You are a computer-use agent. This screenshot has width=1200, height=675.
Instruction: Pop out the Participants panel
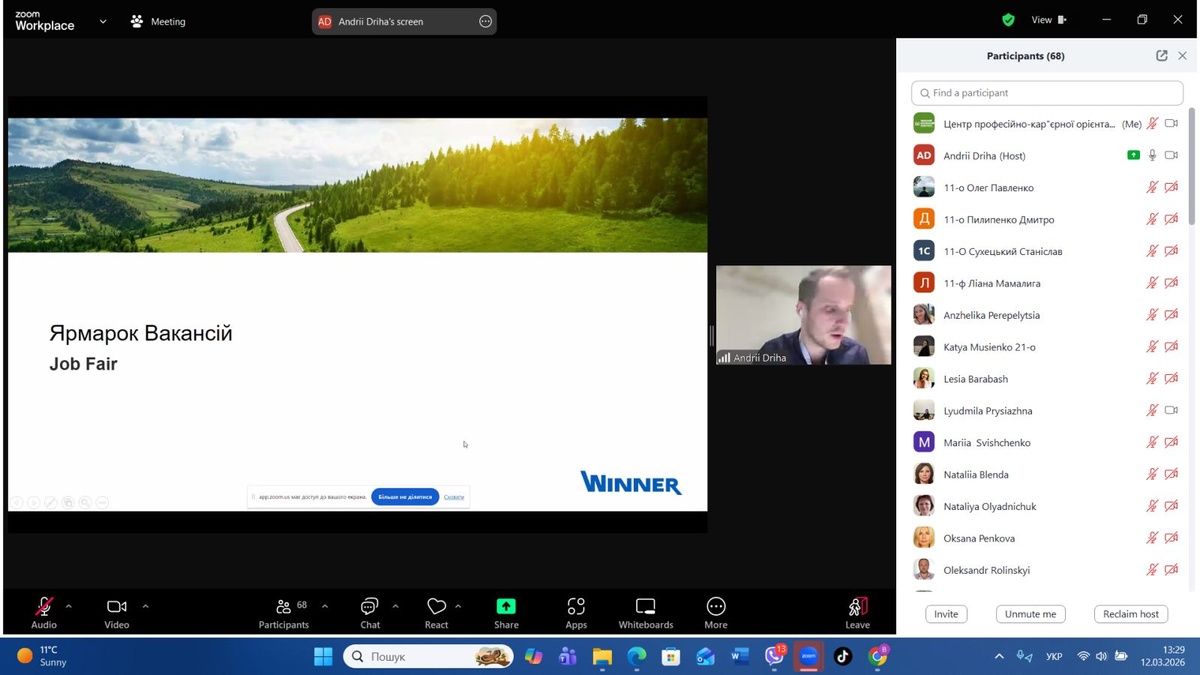(1161, 56)
